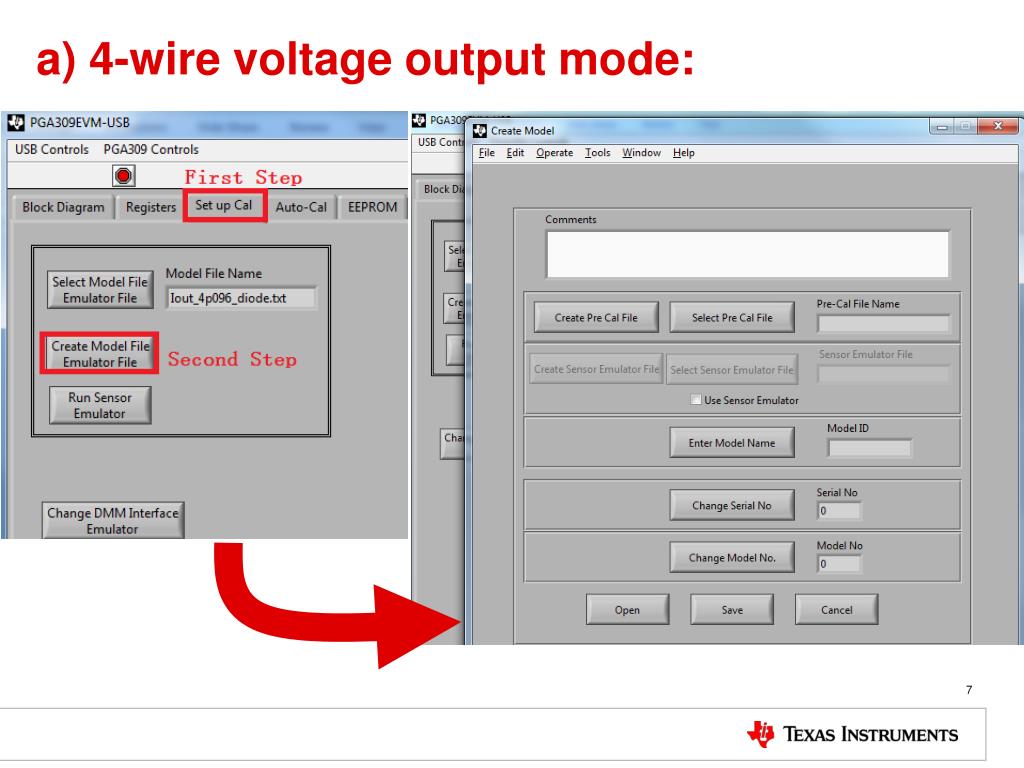Click the Cancel button

click(x=837, y=610)
